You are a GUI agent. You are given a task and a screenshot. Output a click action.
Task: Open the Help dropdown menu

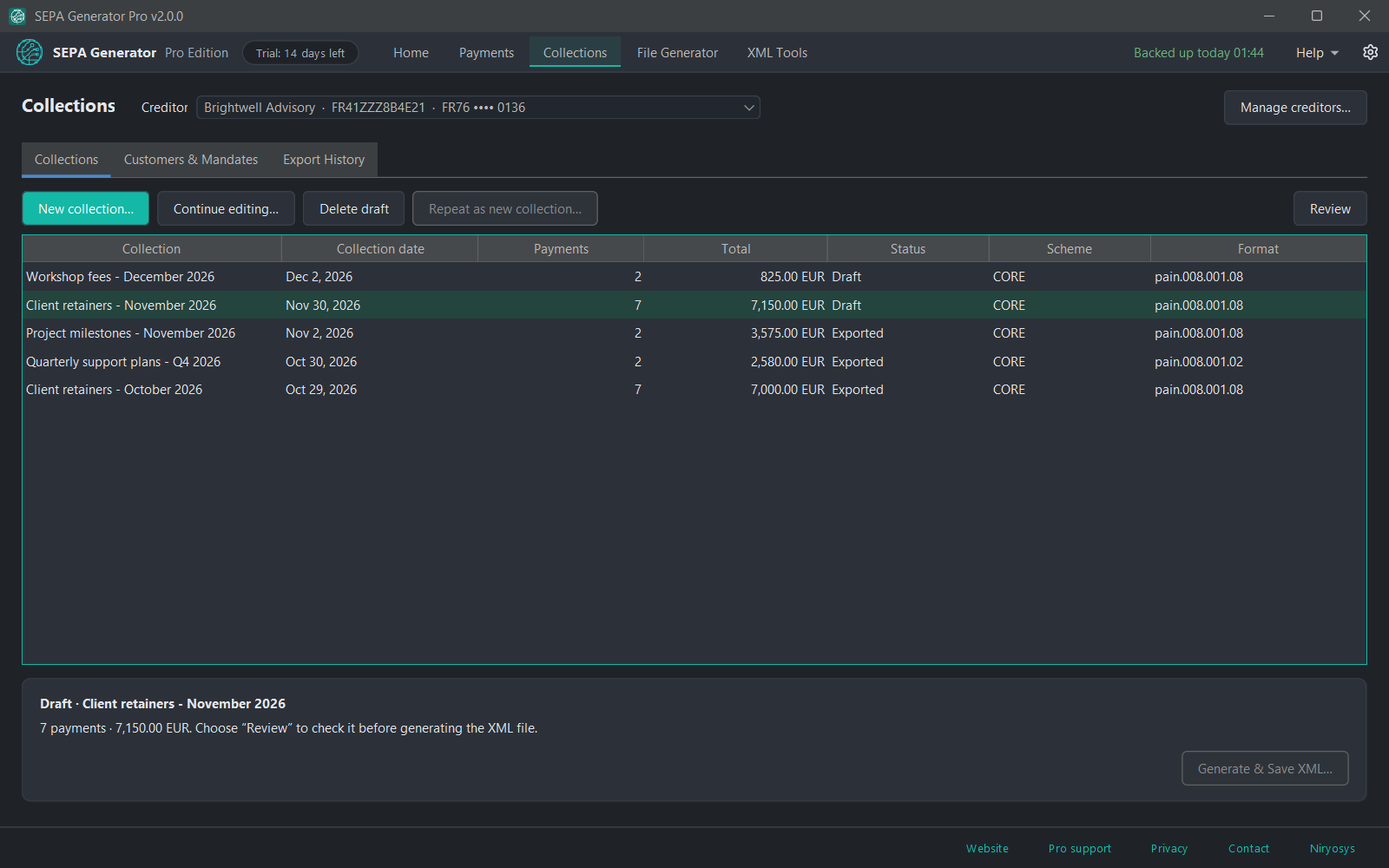1317,53
